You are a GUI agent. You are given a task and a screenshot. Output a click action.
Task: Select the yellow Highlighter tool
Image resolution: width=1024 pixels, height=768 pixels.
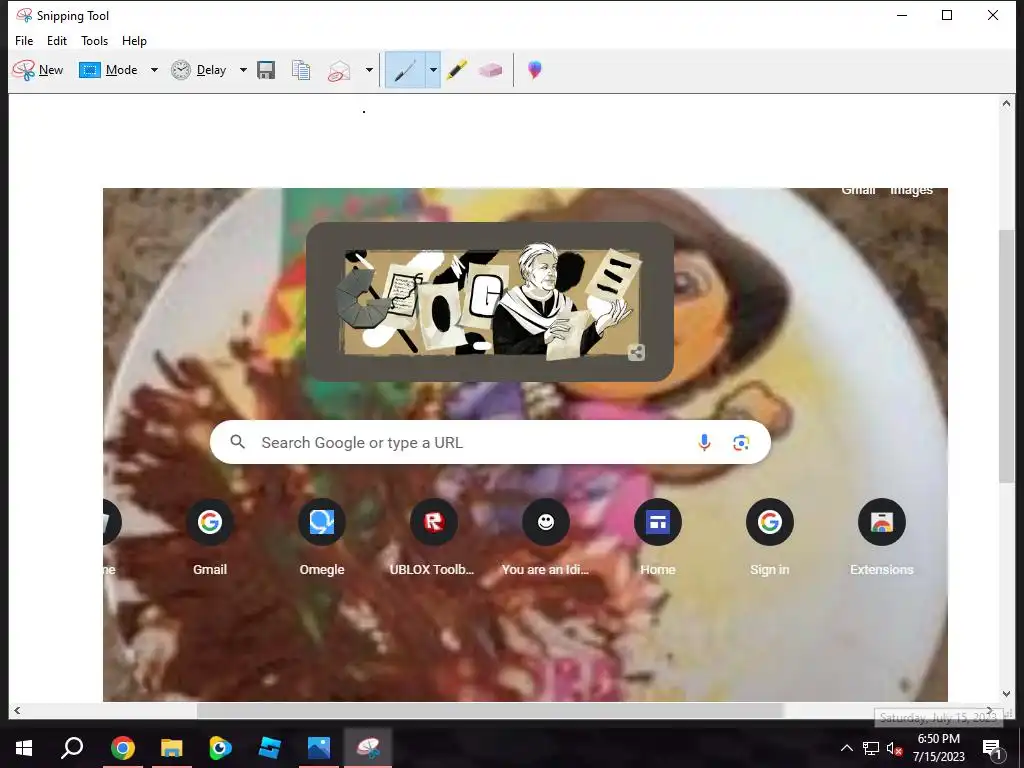coord(457,70)
